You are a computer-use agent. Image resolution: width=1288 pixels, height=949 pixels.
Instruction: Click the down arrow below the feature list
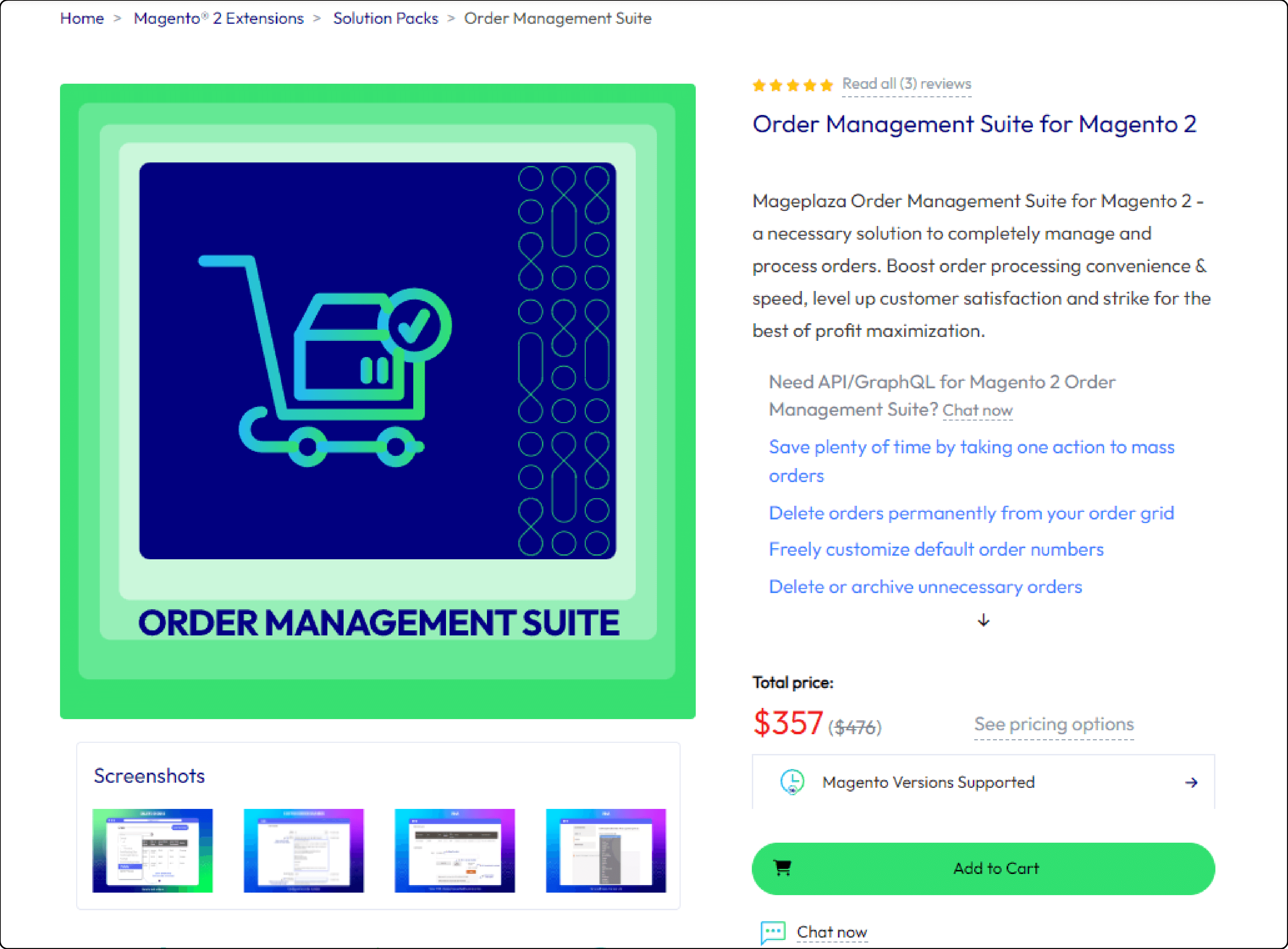coord(983,620)
